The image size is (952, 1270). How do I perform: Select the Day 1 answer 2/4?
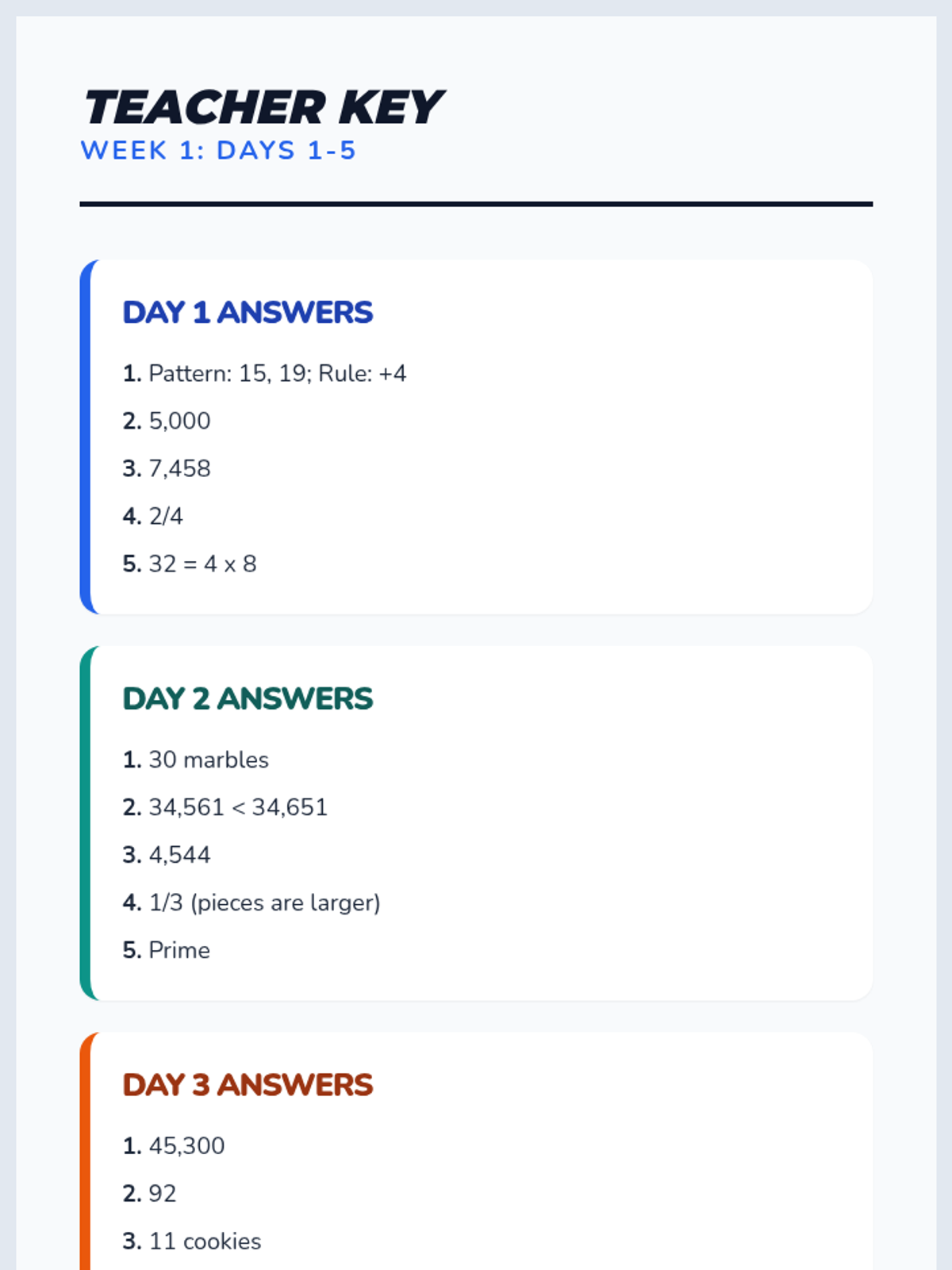[166, 516]
